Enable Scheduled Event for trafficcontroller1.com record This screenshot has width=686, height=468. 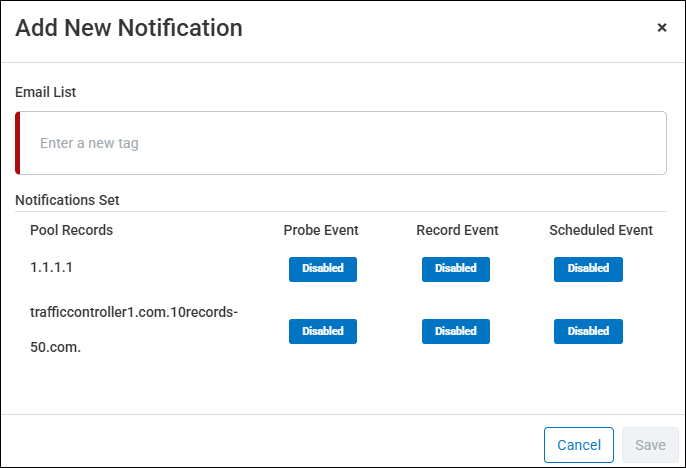coord(588,331)
